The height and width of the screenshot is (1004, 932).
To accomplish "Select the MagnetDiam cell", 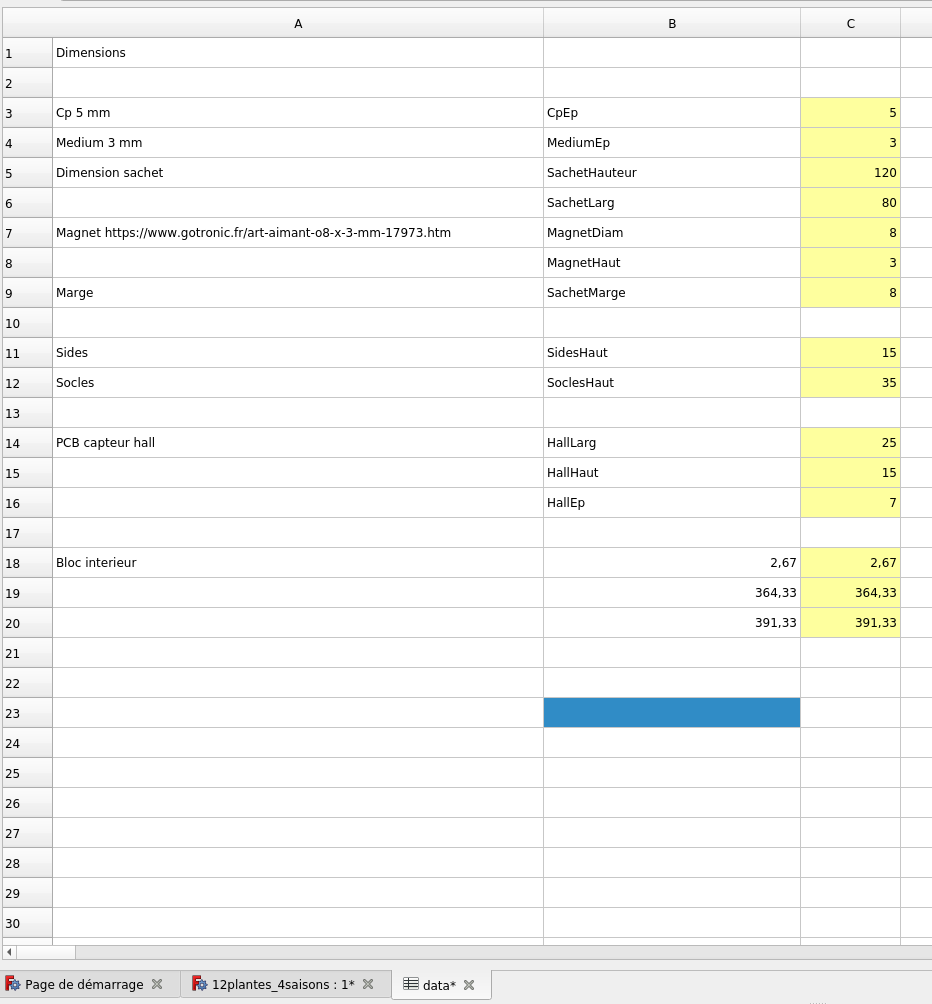I will pyautogui.click(x=671, y=233).
